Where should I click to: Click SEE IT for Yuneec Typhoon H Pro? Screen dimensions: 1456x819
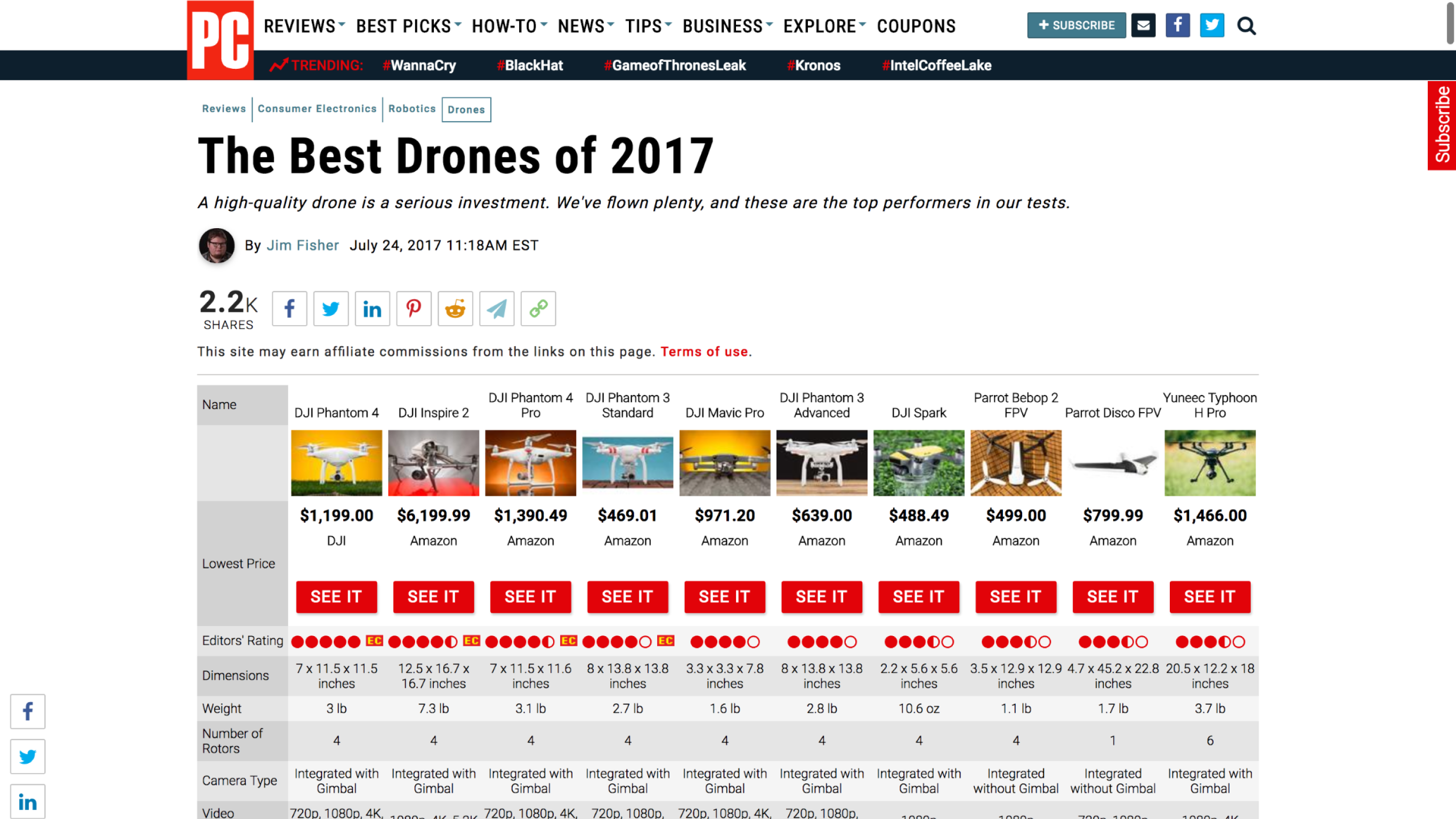1210,597
